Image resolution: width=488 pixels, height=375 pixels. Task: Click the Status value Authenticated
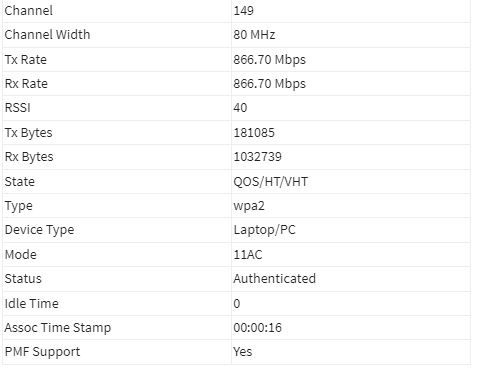click(274, 279)
